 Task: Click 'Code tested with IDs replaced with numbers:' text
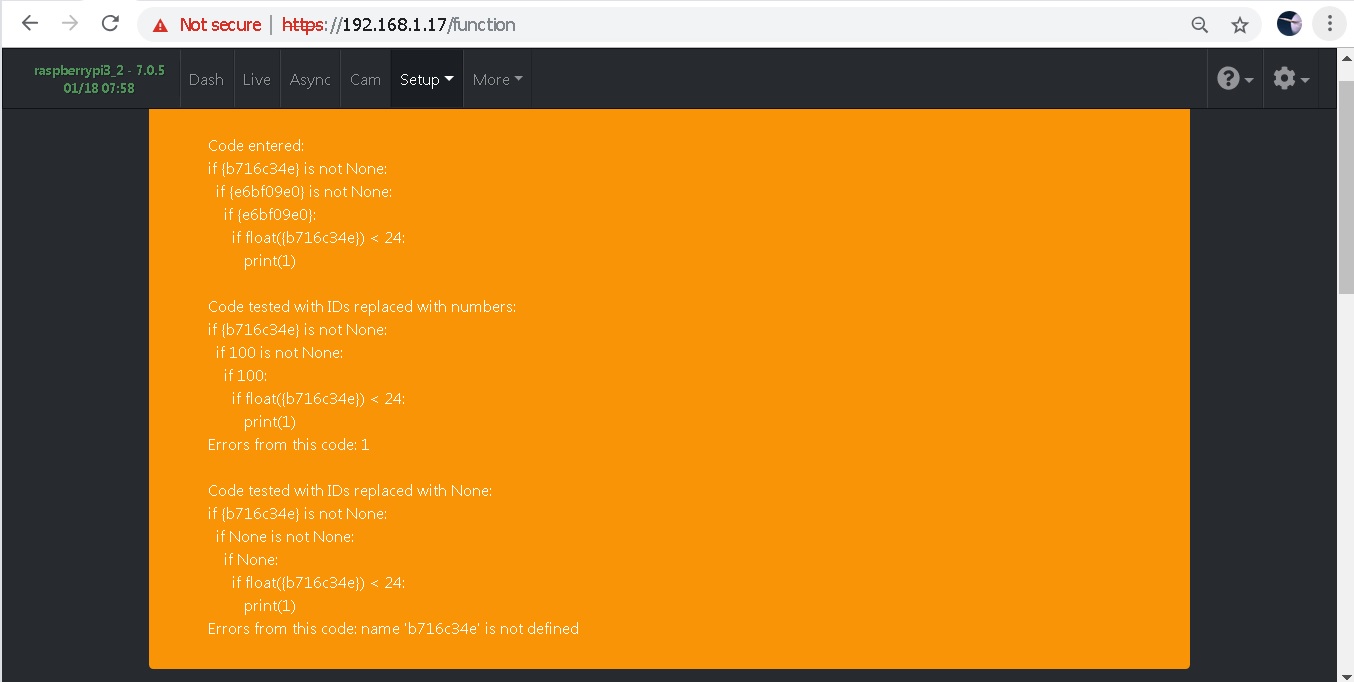[362, 307]
